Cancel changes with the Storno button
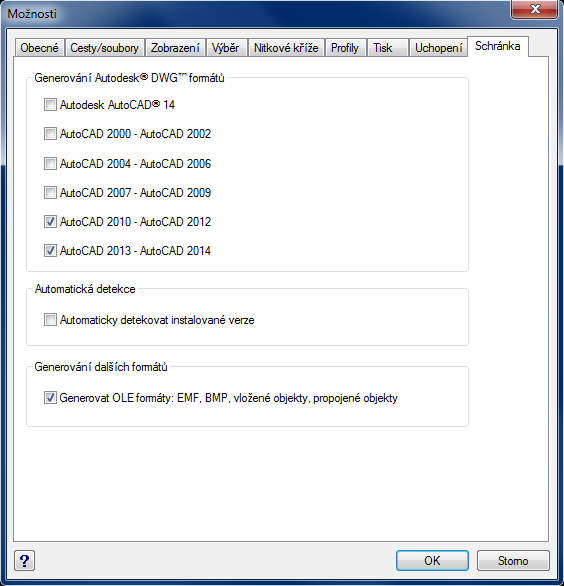This screenshot has width=564, height=586. [513, 561]
